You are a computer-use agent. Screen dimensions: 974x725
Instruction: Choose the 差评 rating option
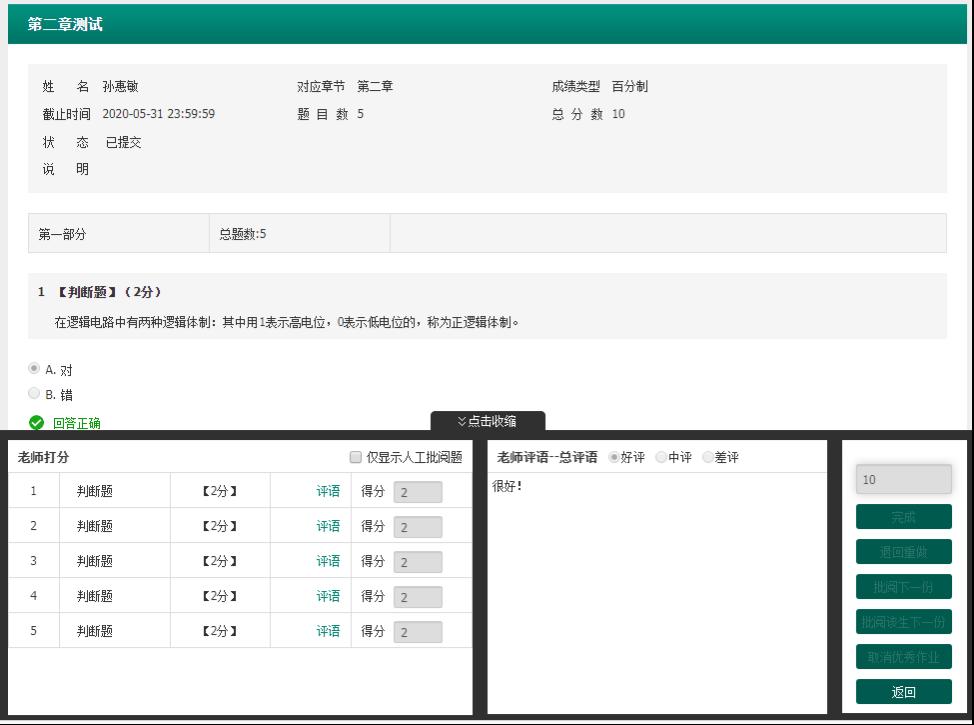(x=708, y=458)
